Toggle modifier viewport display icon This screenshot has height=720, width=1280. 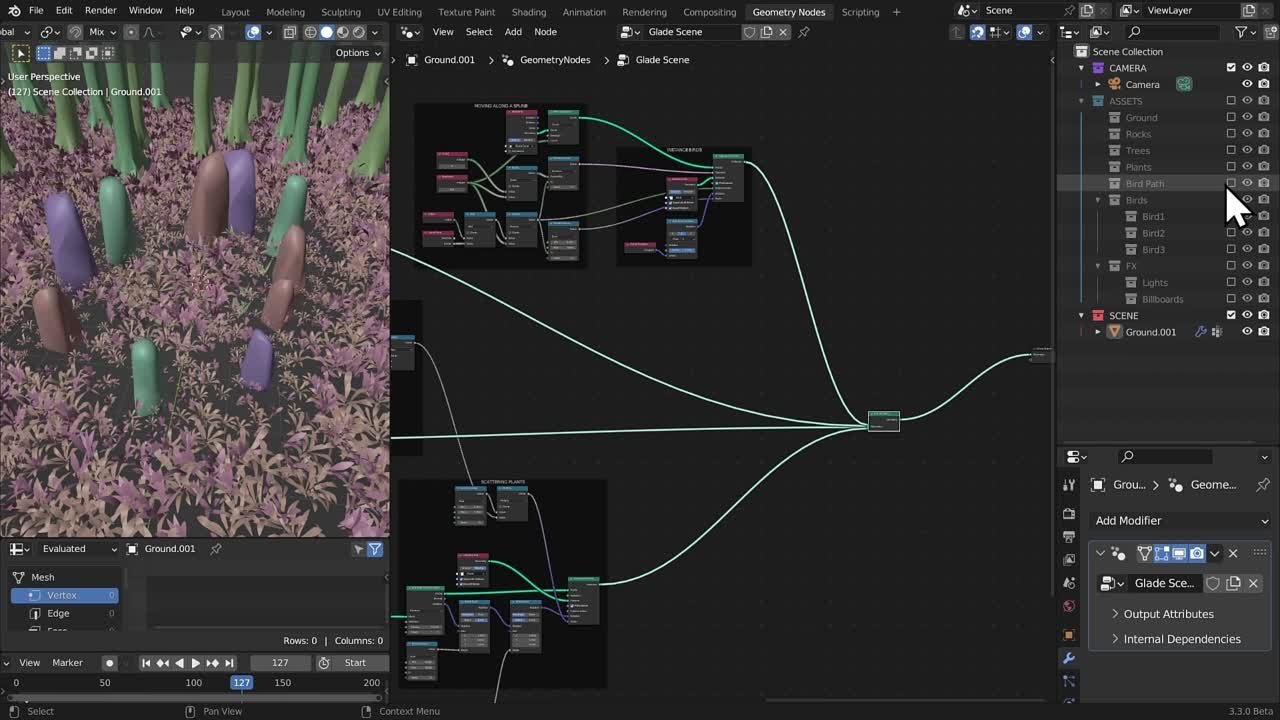1179,553
